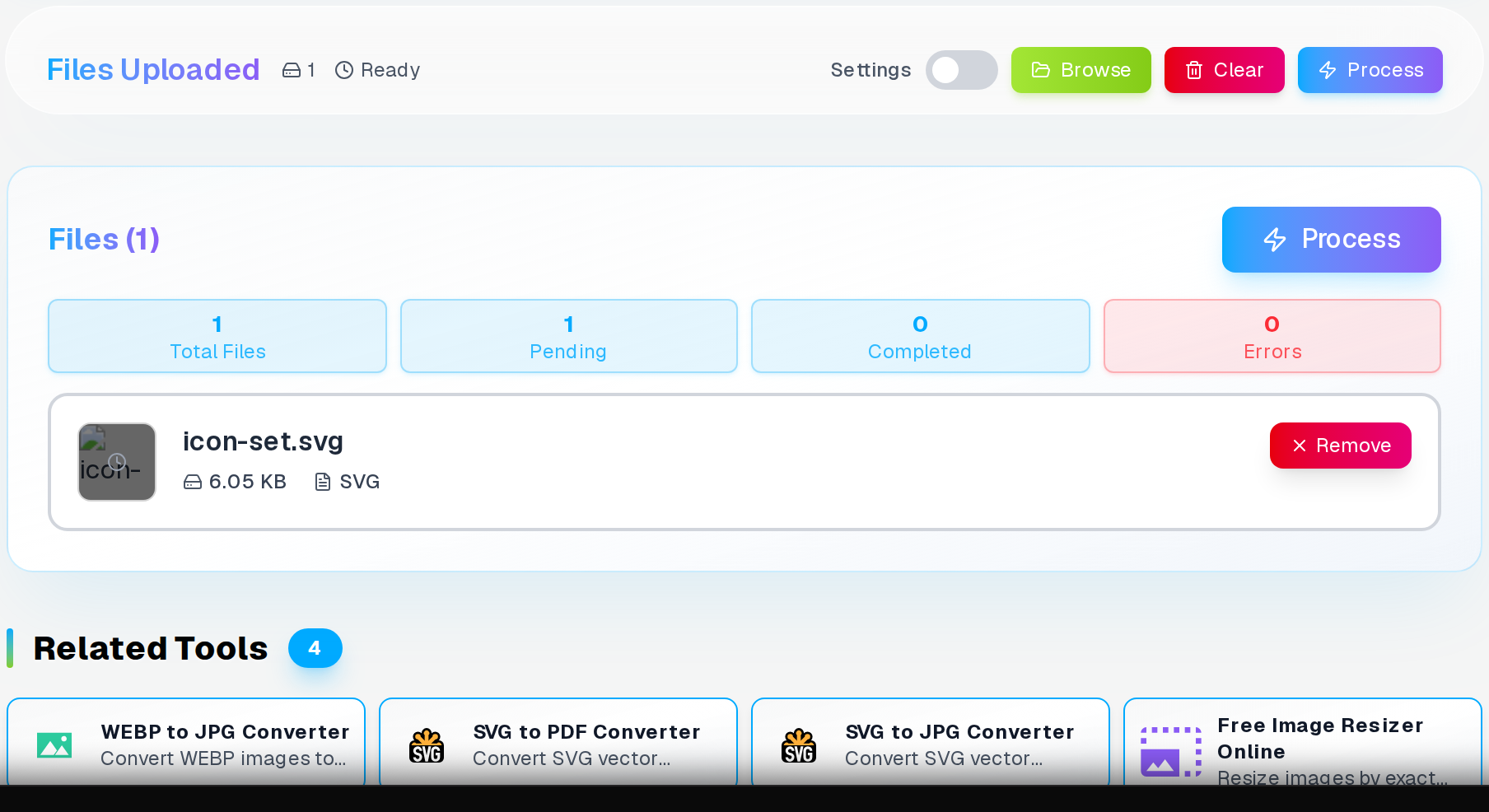Click the drive icon beside the header file count

[x=292, y=70]
